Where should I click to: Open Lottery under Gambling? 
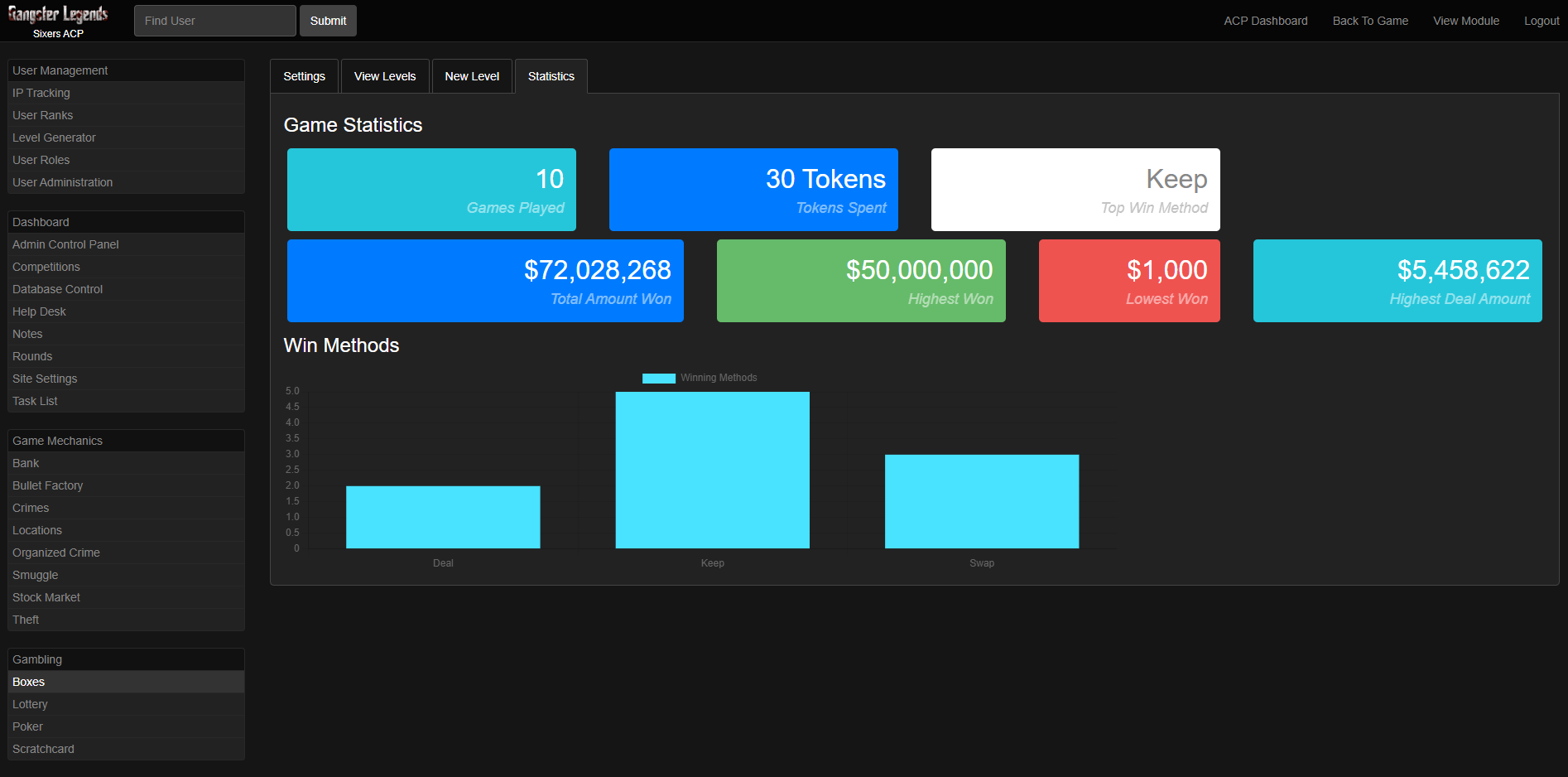30,704
